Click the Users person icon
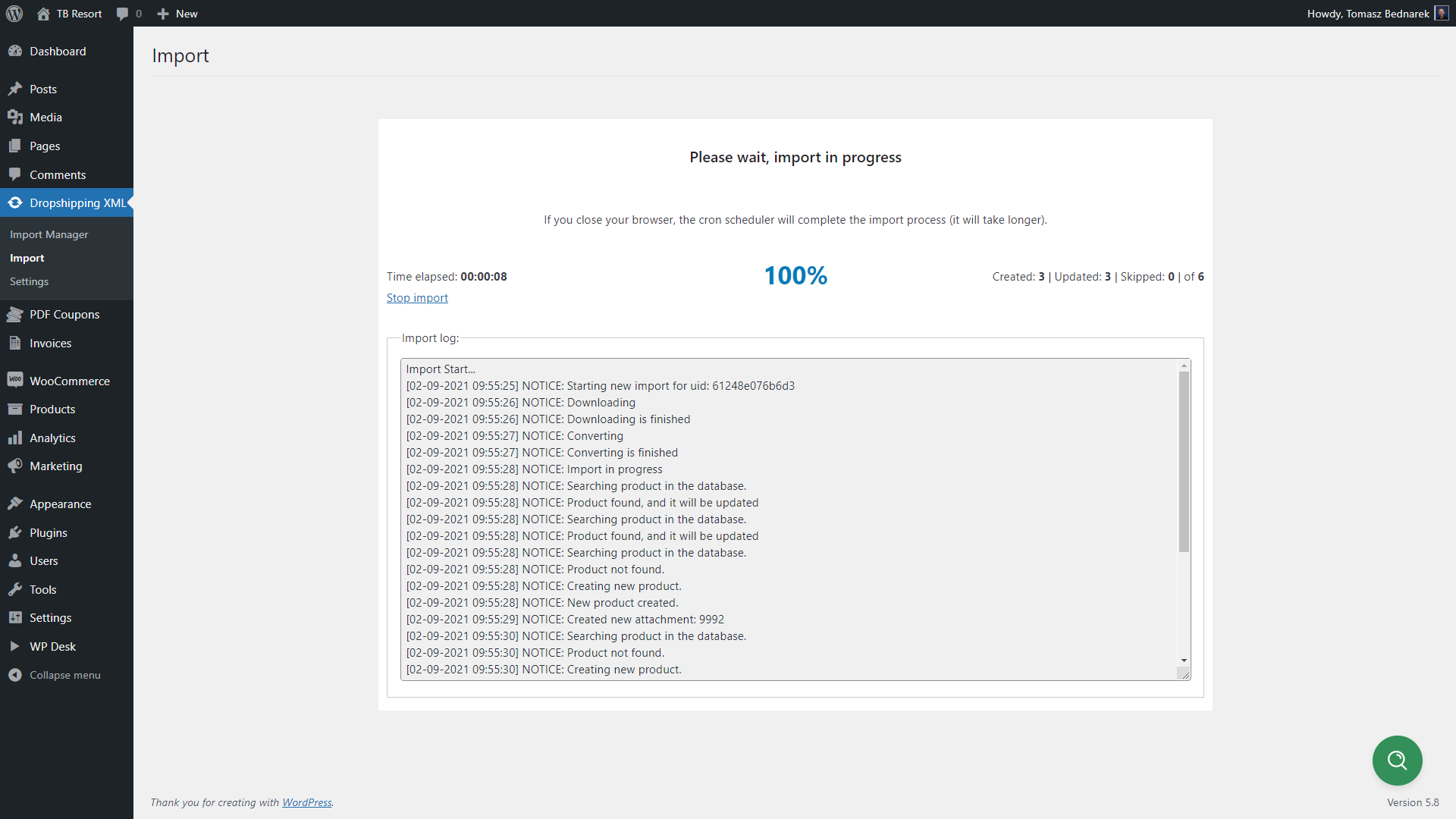This screenshot has height=819, width=1456. tap(15, 560)
